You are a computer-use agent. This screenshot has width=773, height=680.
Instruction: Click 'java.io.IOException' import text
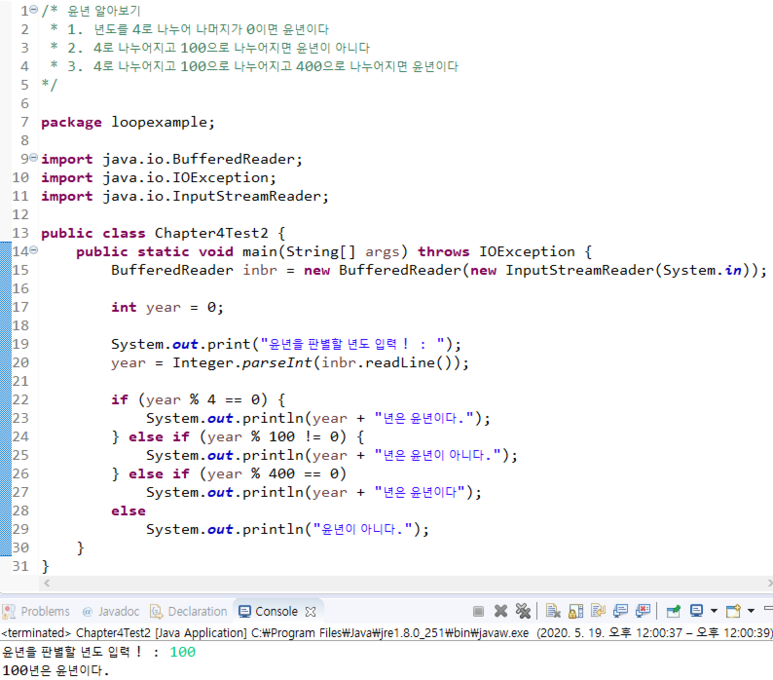[186, 178]
